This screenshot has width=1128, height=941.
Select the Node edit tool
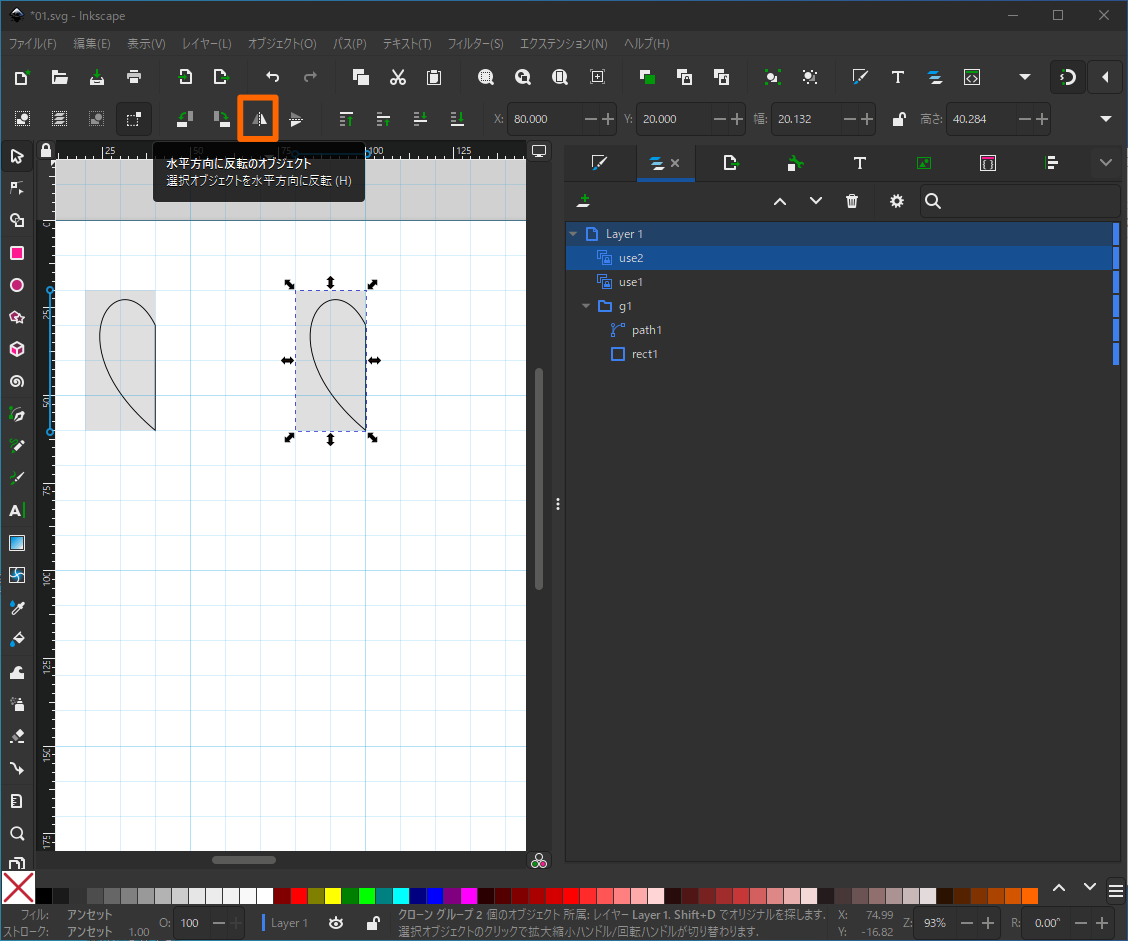pos(17,188)
